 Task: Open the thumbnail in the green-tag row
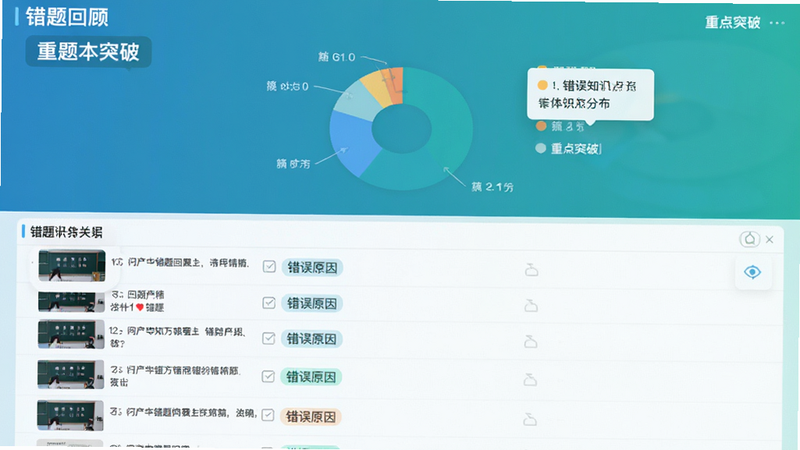pos(70,374)
